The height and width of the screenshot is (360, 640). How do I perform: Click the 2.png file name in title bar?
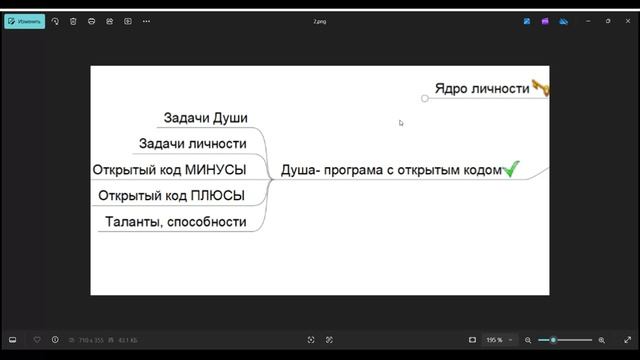pyautogui.click(x=320, y=21)
